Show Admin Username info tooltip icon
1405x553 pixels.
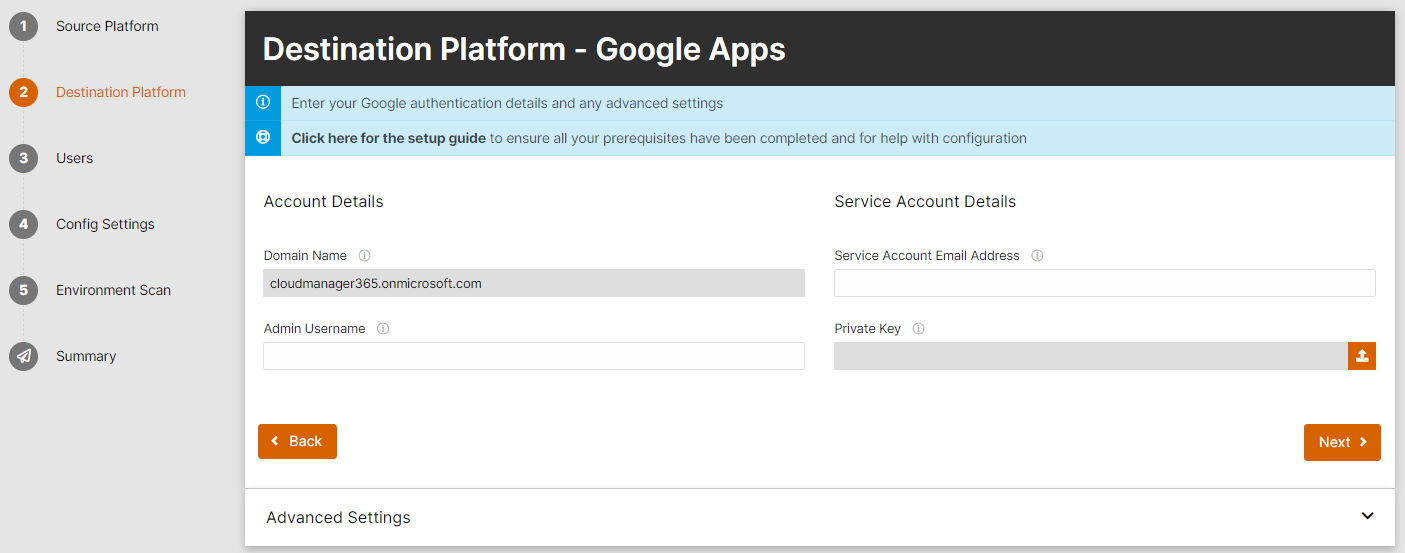pyautogui.click(x=383, y=329)
